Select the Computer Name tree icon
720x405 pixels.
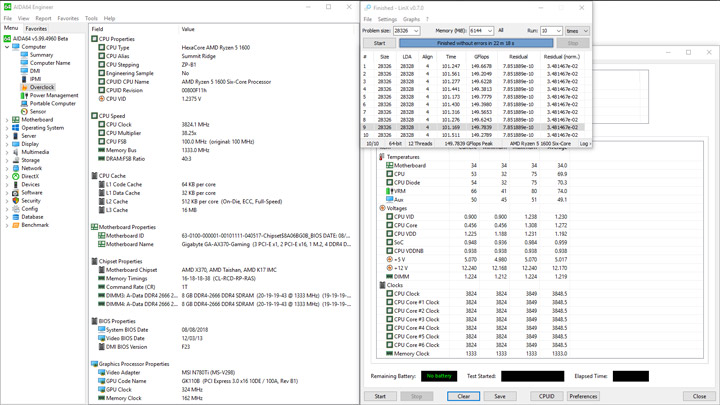coord(24,63)
